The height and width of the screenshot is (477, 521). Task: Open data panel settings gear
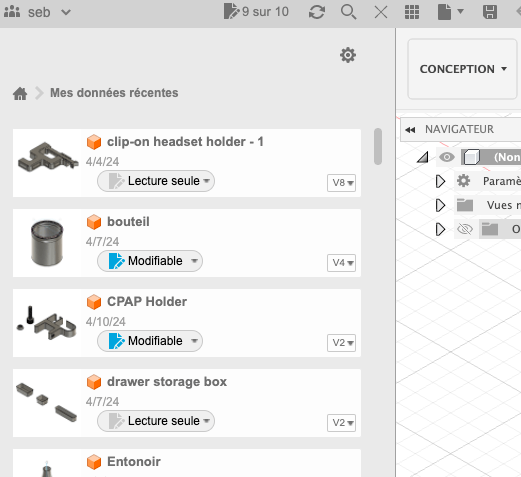tap(348, 55)
